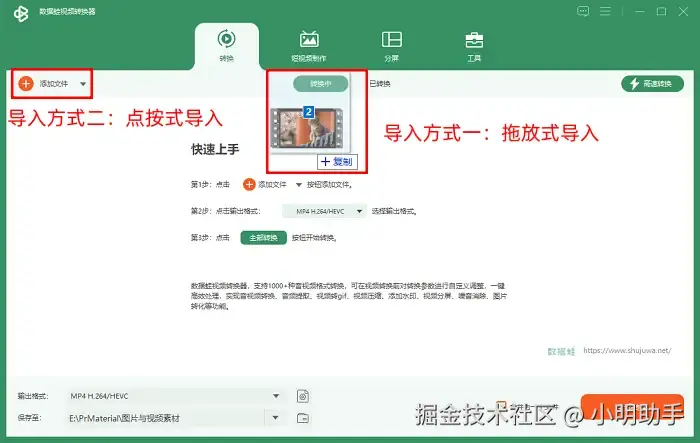700x443 pixels.
Task: Open the MP4 H.264/HEVC dropdown in step 2
Action: click(x=324, y=211)
